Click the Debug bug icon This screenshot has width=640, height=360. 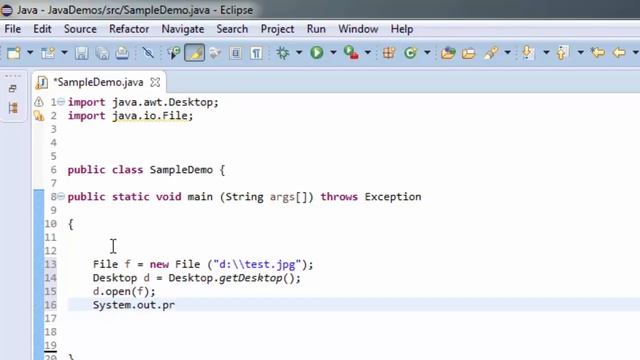pyautogui.click(x=282, y=53)
